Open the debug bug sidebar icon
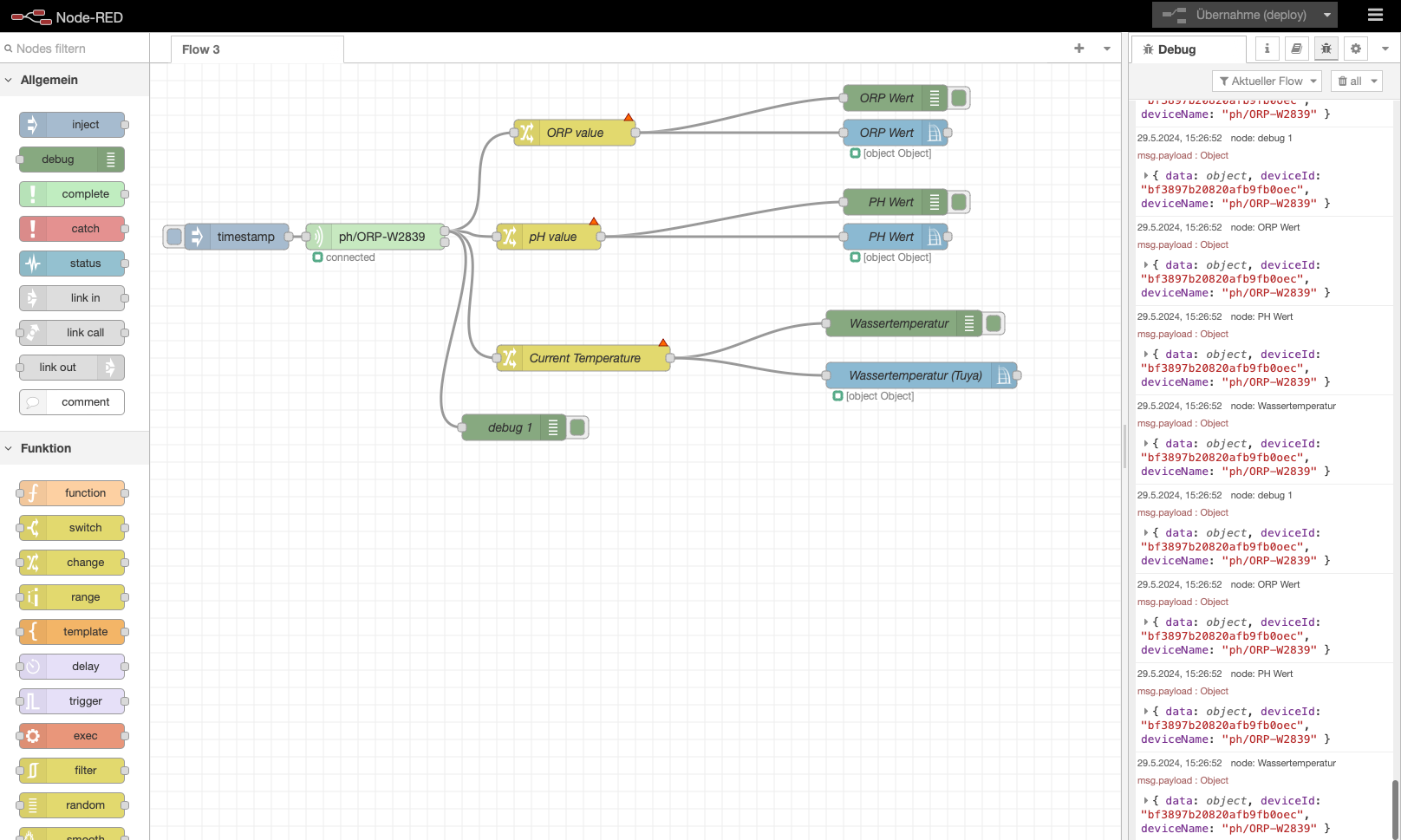Screen dimensions: 1401x840 tap(1326, 49)
